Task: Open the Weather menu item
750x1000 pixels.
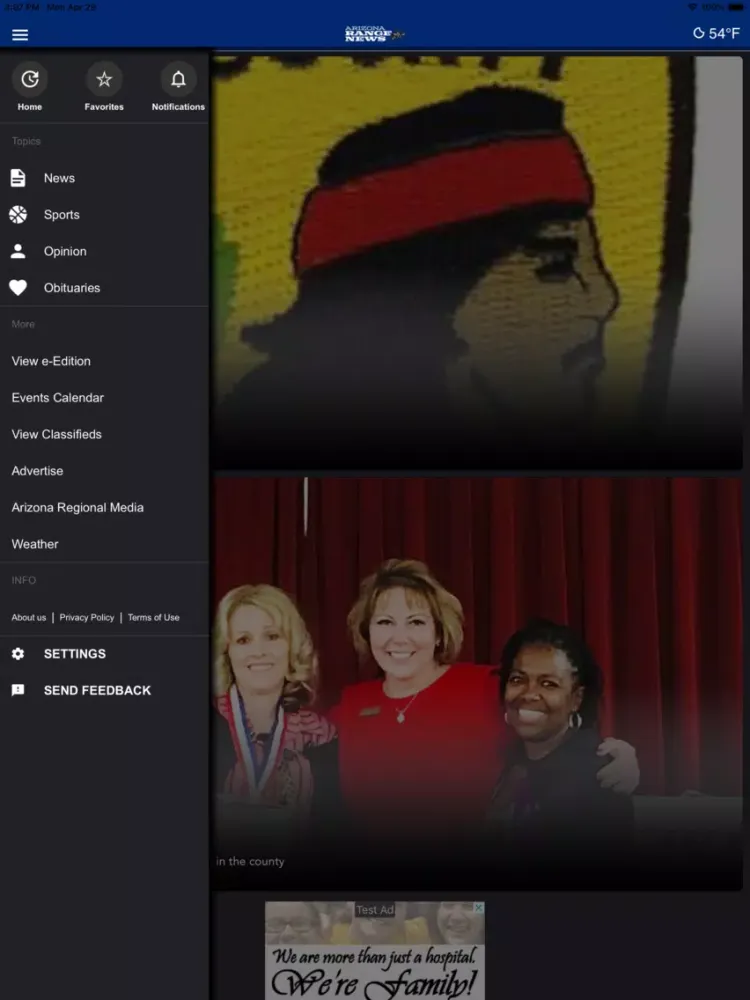Action: pos(35,544)
